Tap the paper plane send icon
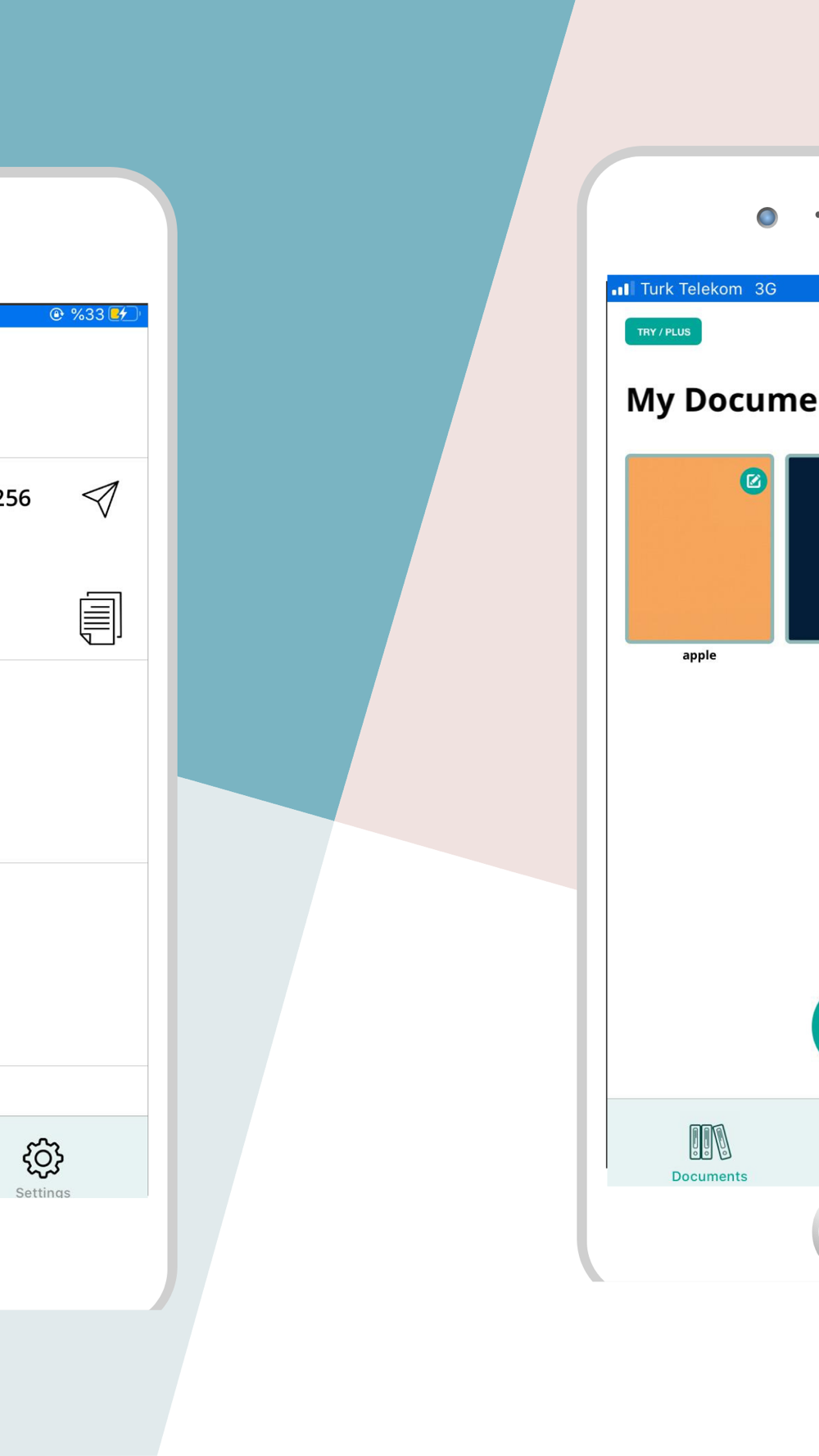The width and height of the screenshot is (819, 1456). (101, 499)
